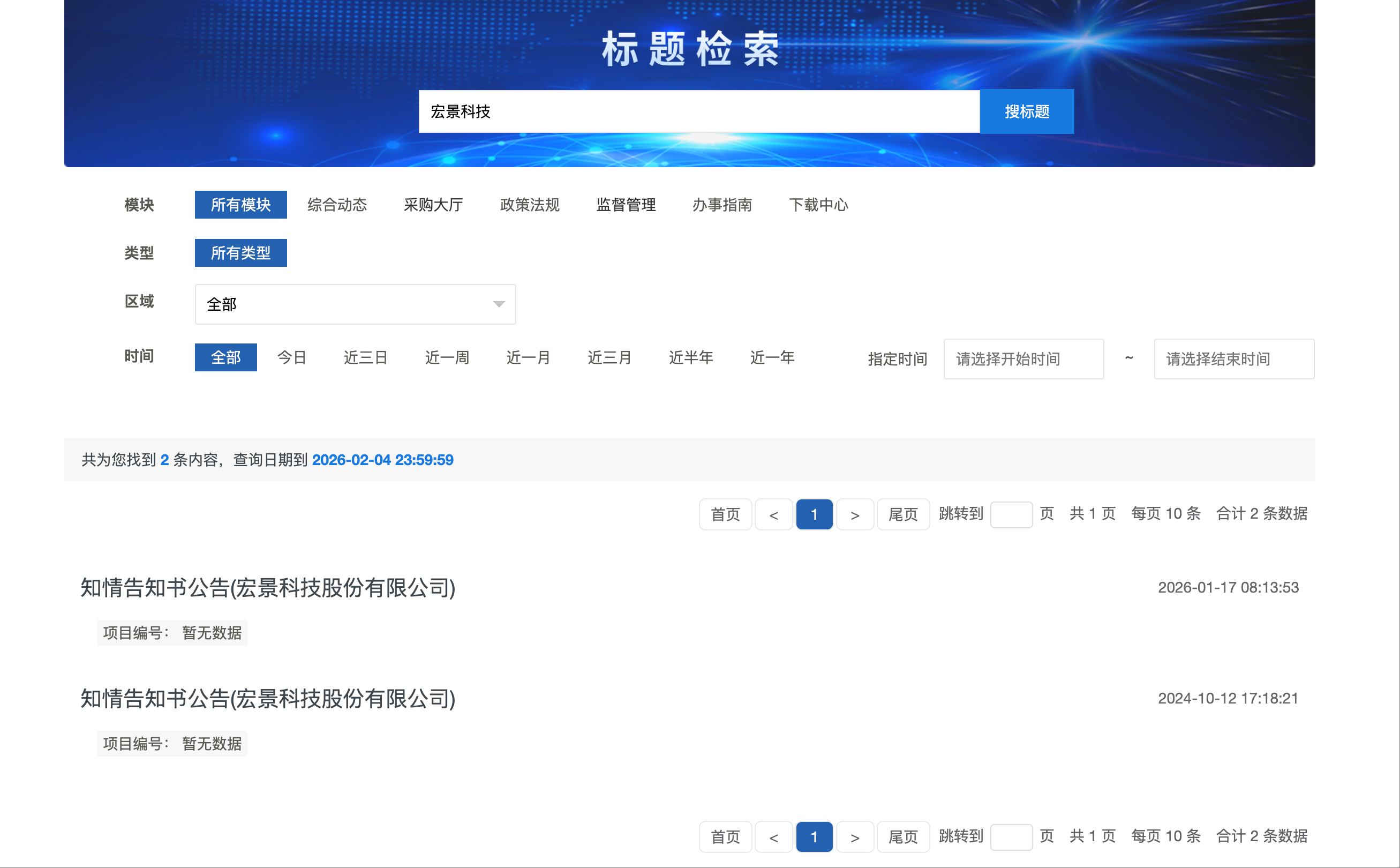This screenshot has height=868, width=1400.
Task: Click the top previous-page arrow
Action: click(773, 514)
